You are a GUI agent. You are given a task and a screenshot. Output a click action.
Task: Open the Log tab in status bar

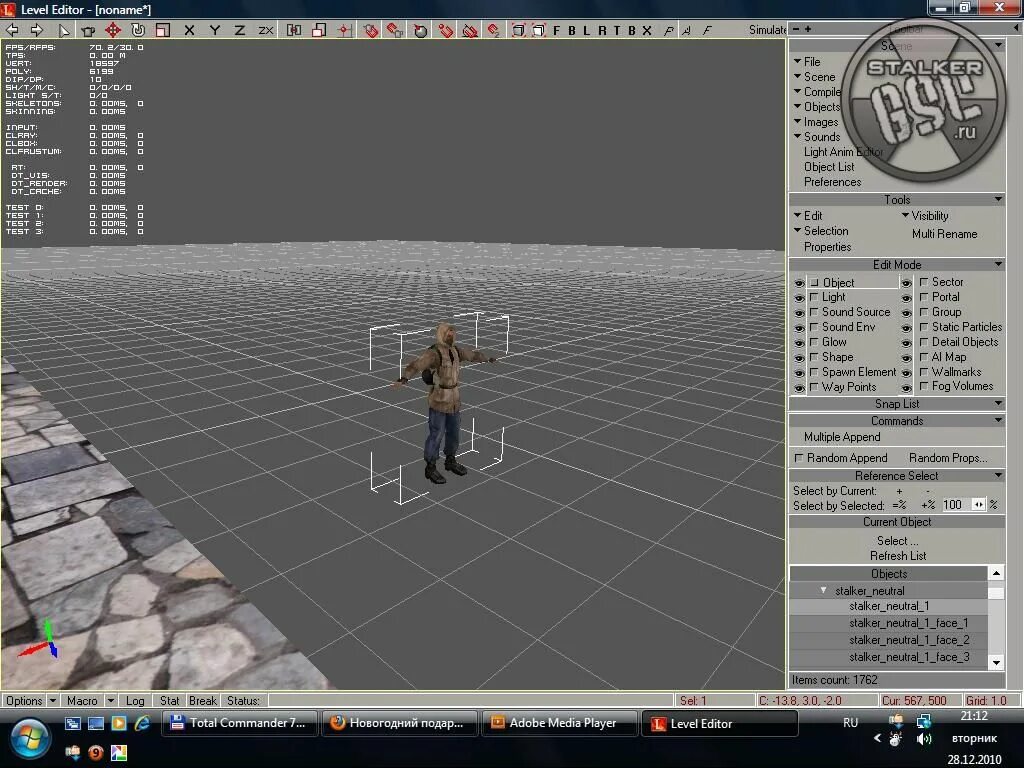tap(135, 701)
